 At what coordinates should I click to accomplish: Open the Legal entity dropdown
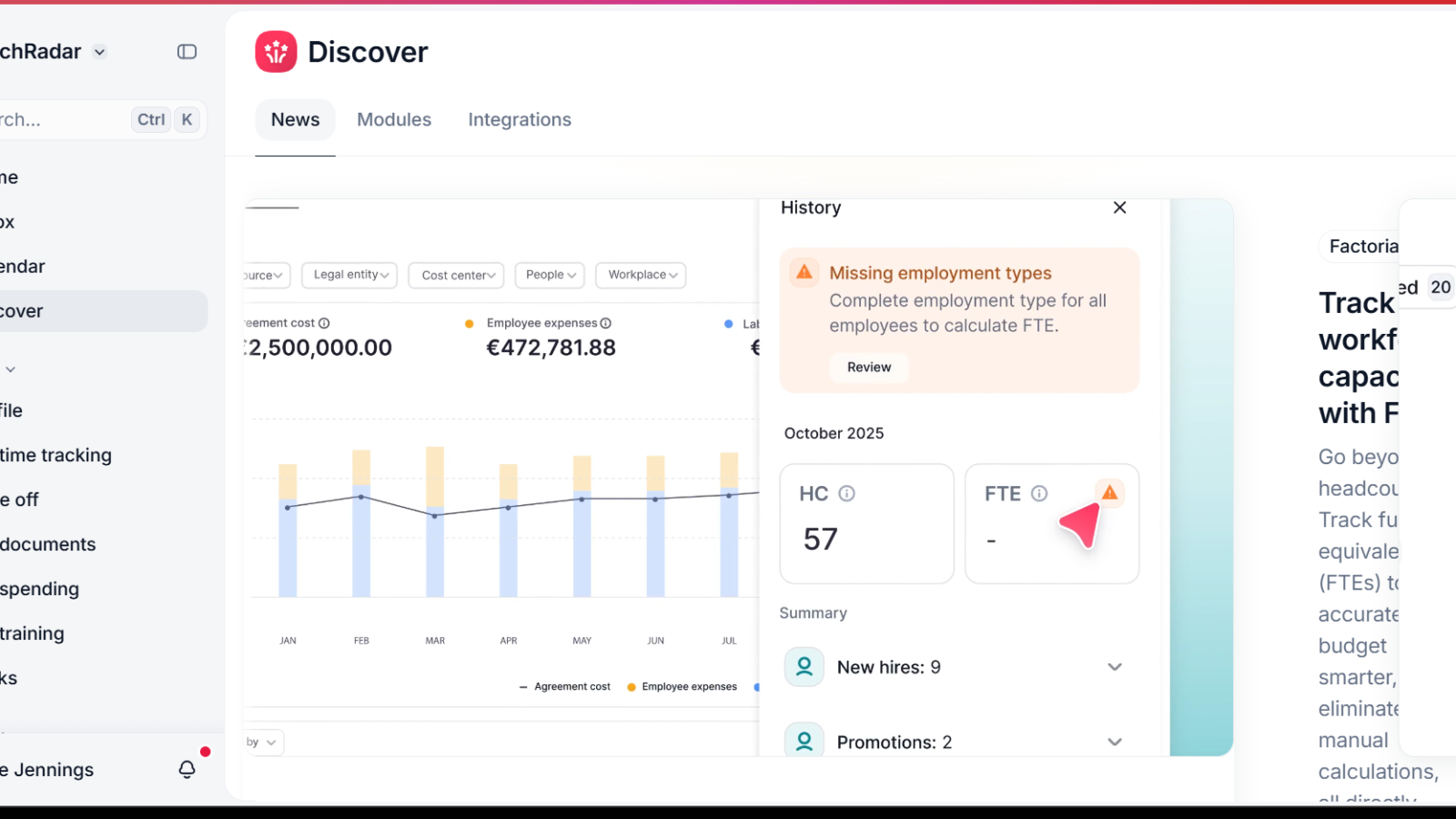click(x=350, y=275)
